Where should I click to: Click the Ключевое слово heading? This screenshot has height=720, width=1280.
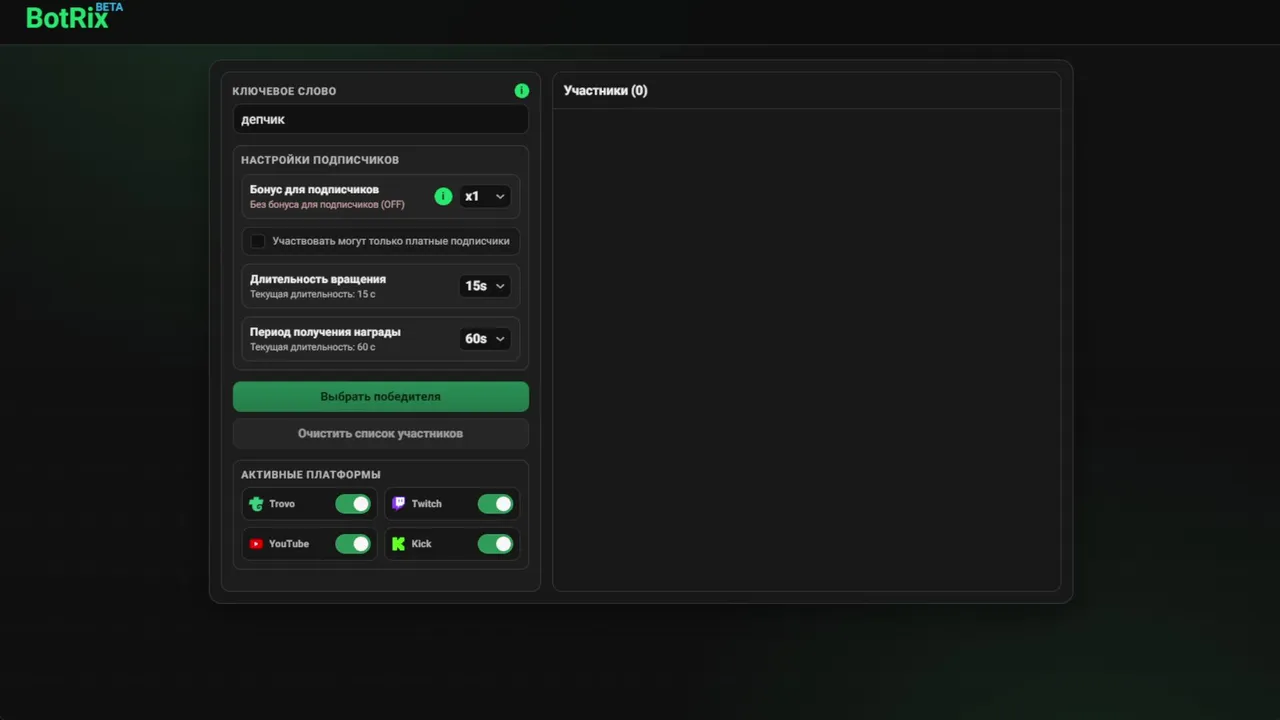point(284,91)
